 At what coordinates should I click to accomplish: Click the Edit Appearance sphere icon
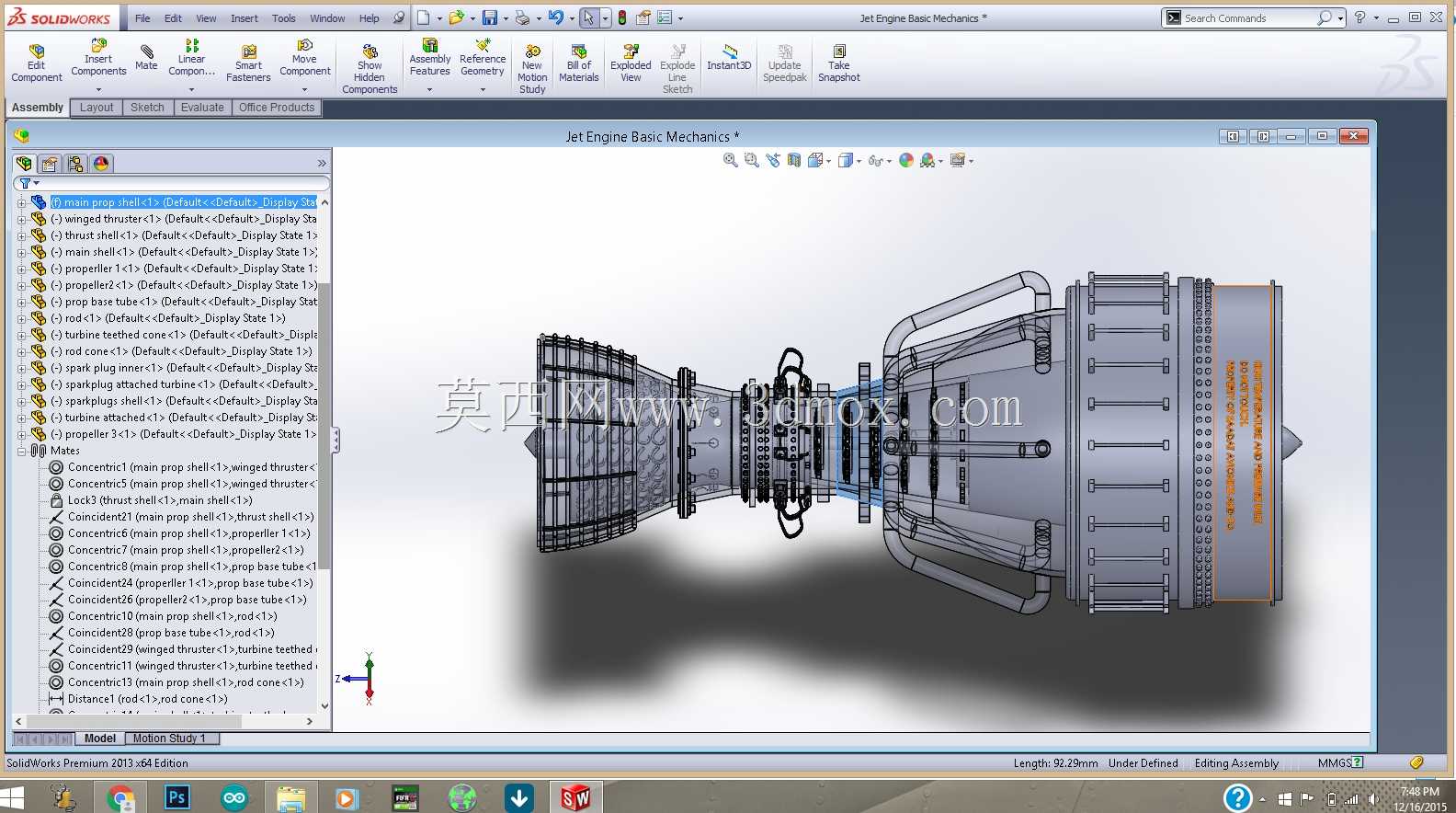(906, 160)
